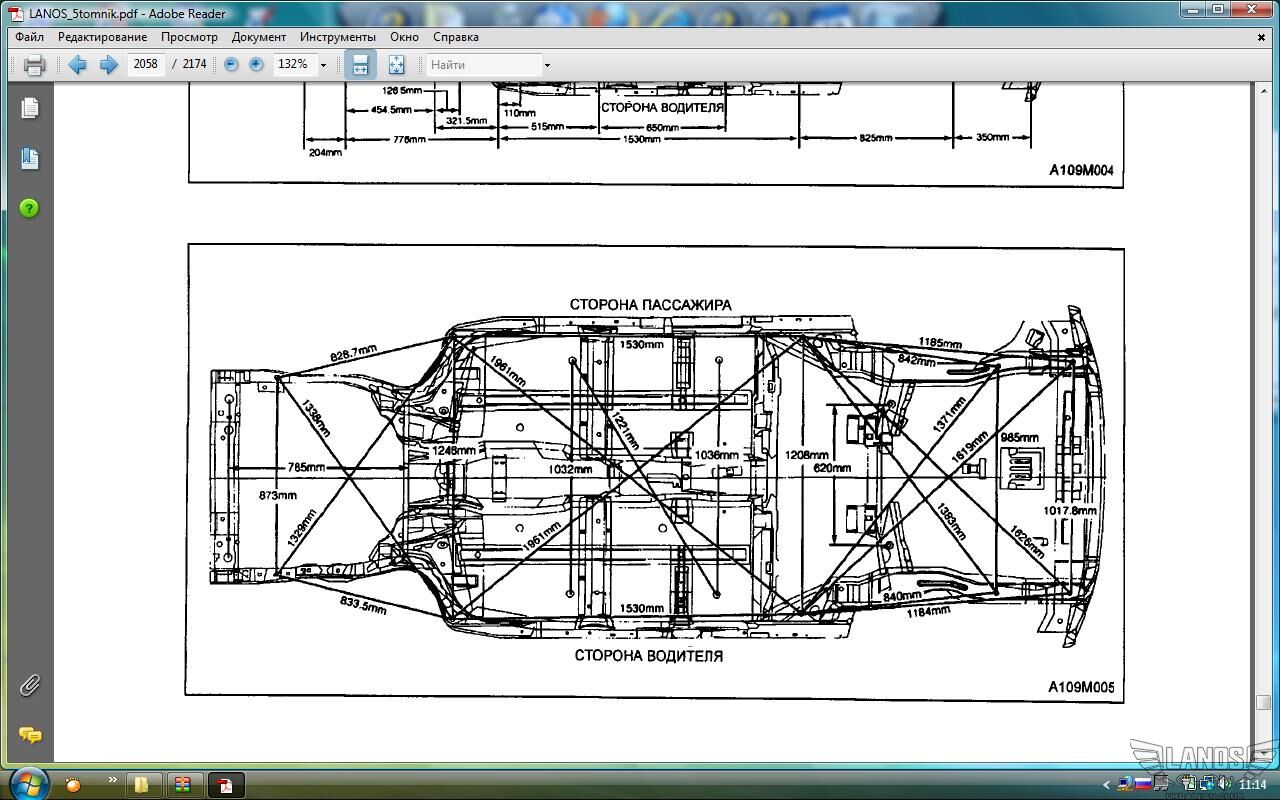The width and height of the screenshot is (1280, 800).
Task: Click the Print icon in the toolbar
Action: coord(34,65)
